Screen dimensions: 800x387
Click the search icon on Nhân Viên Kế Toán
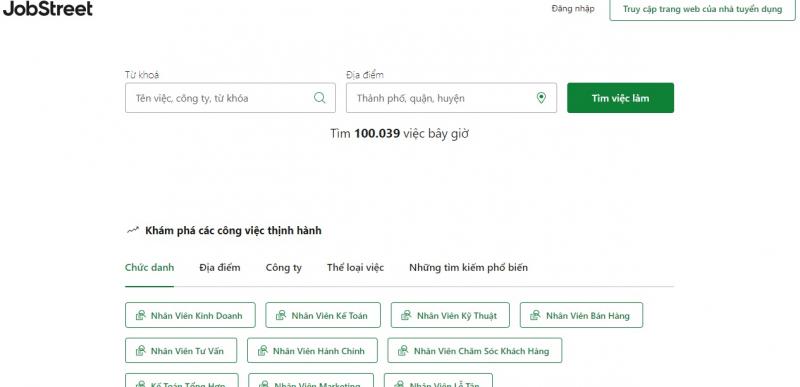coord(281,316)
